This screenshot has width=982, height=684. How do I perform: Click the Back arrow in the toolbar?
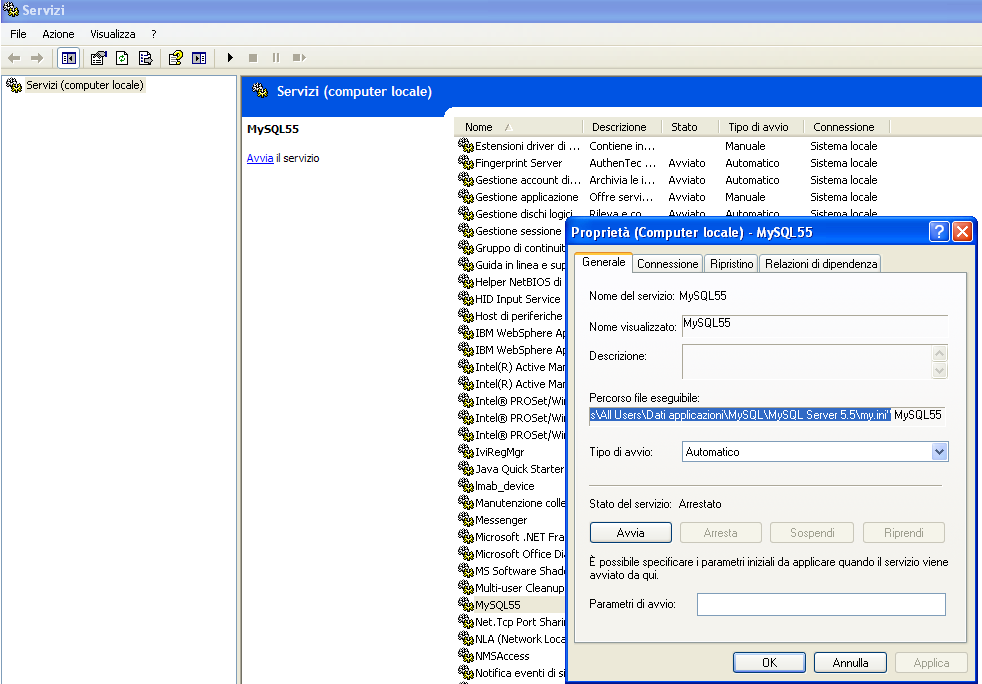point(14,58)
